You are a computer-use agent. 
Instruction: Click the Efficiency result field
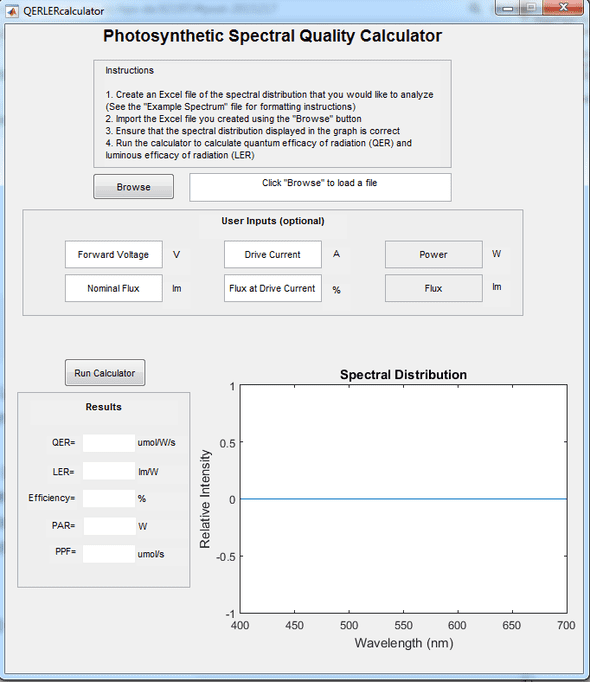pyautogui.click(x=109, y=498)
